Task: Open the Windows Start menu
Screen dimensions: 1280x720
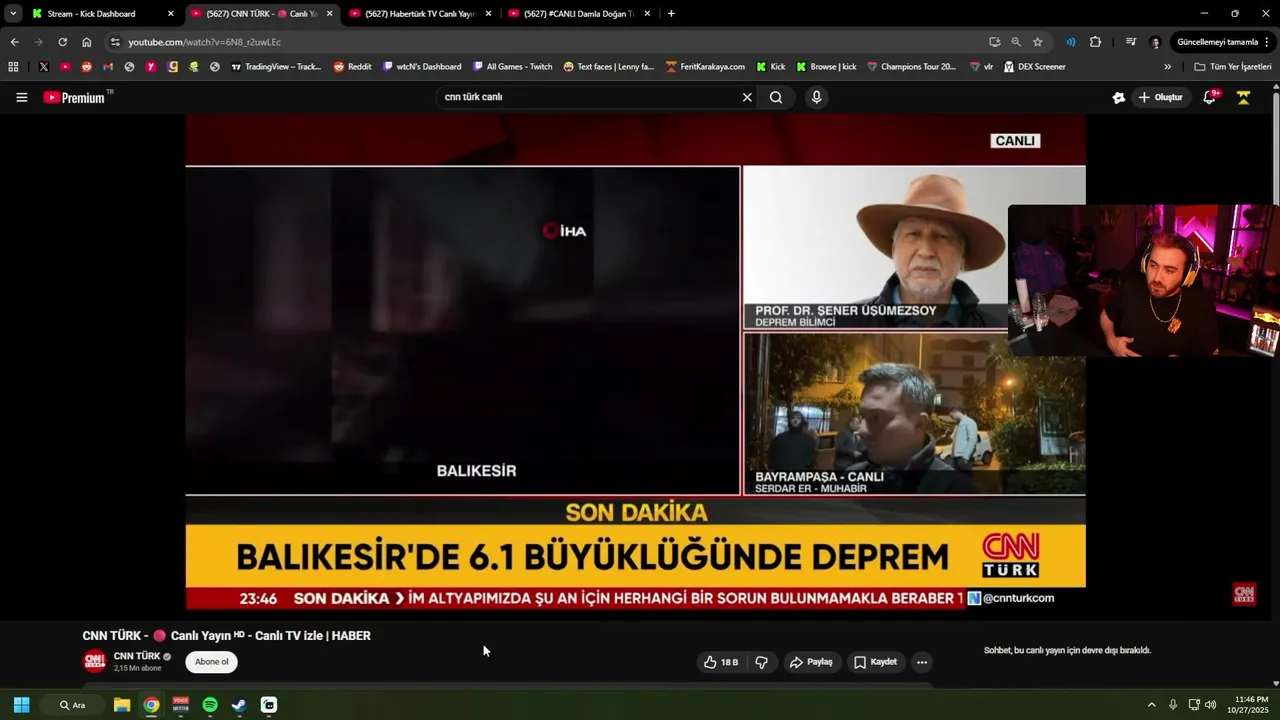Action: pos(21,705)
